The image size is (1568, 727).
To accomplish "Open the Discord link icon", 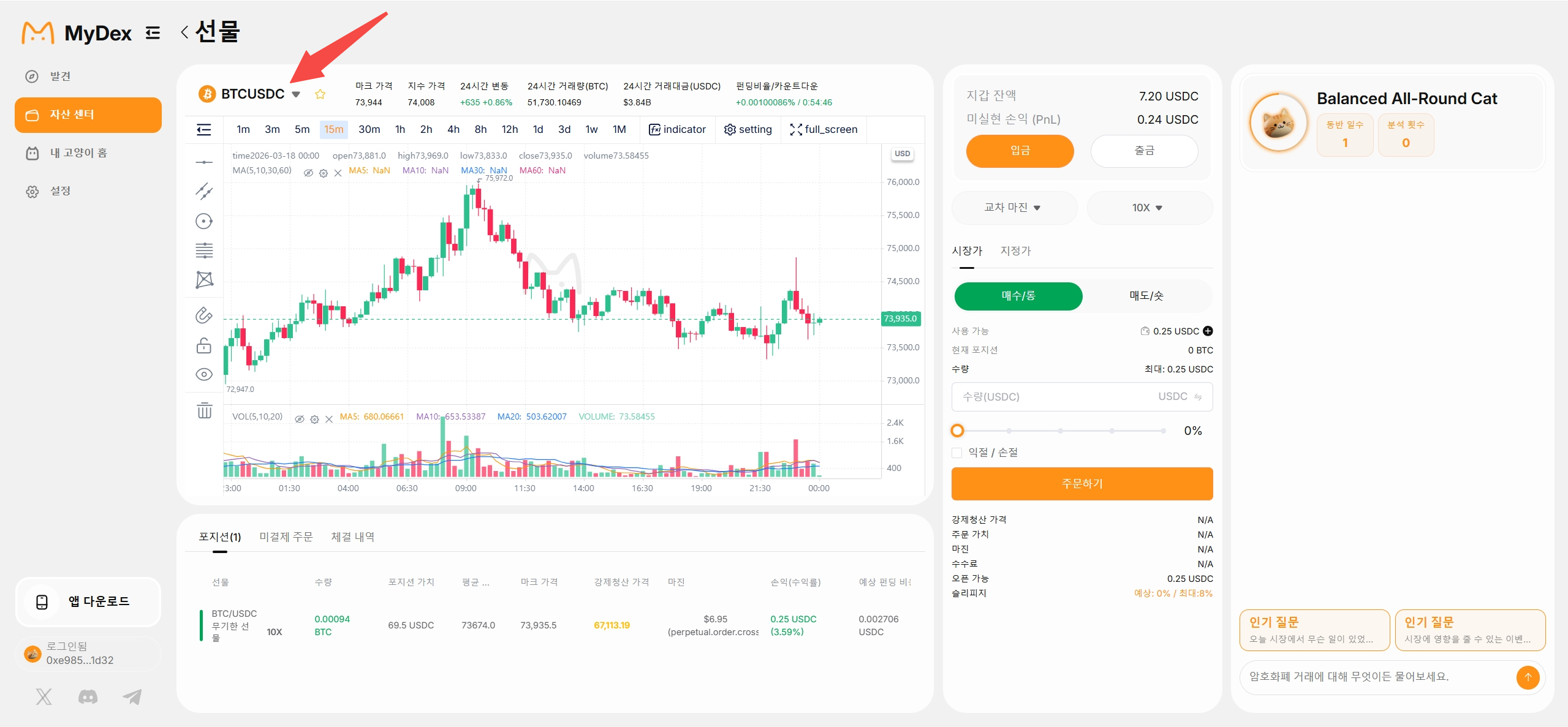I will (88, 696).
